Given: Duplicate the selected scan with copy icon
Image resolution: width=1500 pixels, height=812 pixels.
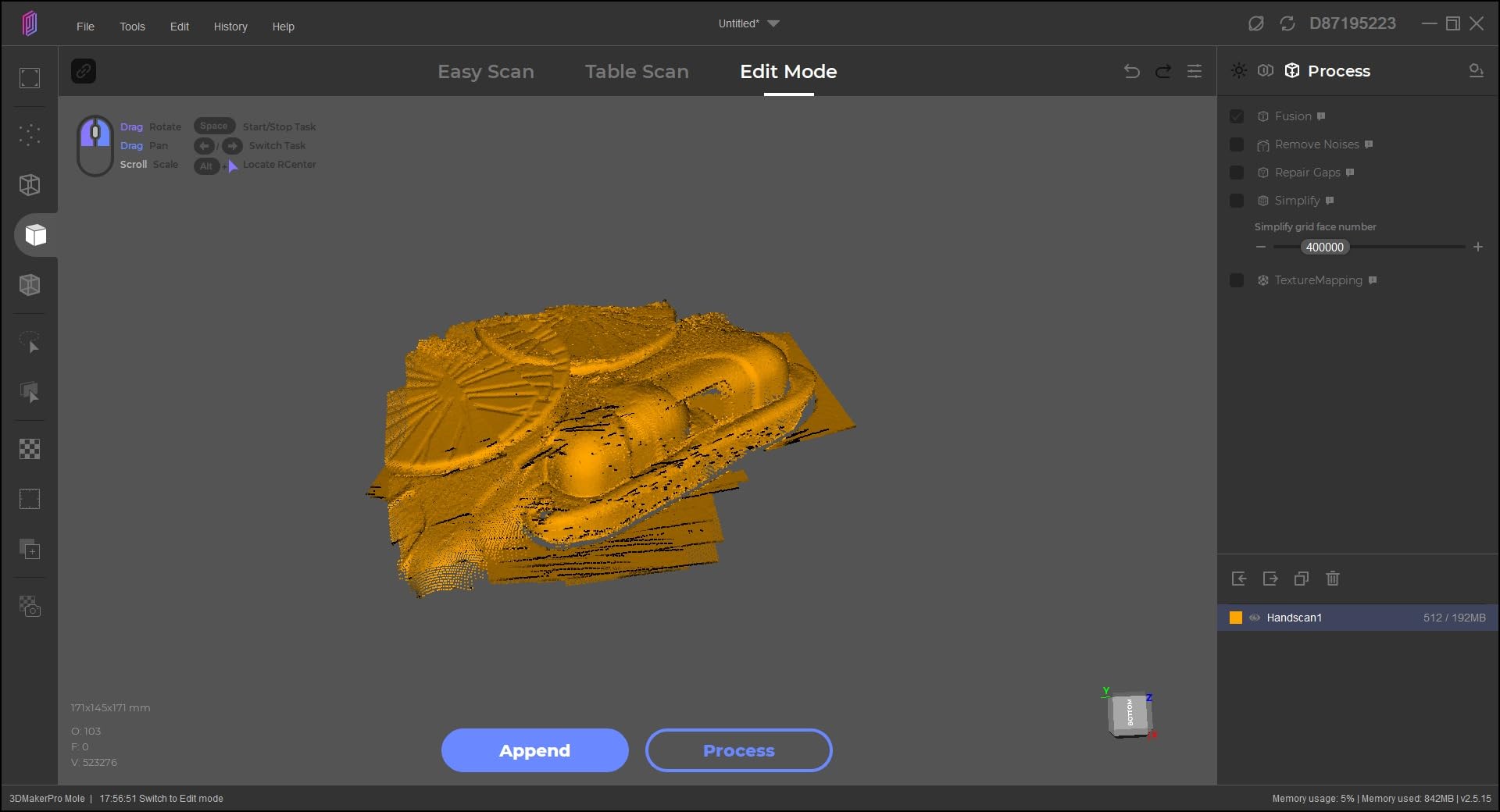Looking at the screenshot, I should [1302, 579].
